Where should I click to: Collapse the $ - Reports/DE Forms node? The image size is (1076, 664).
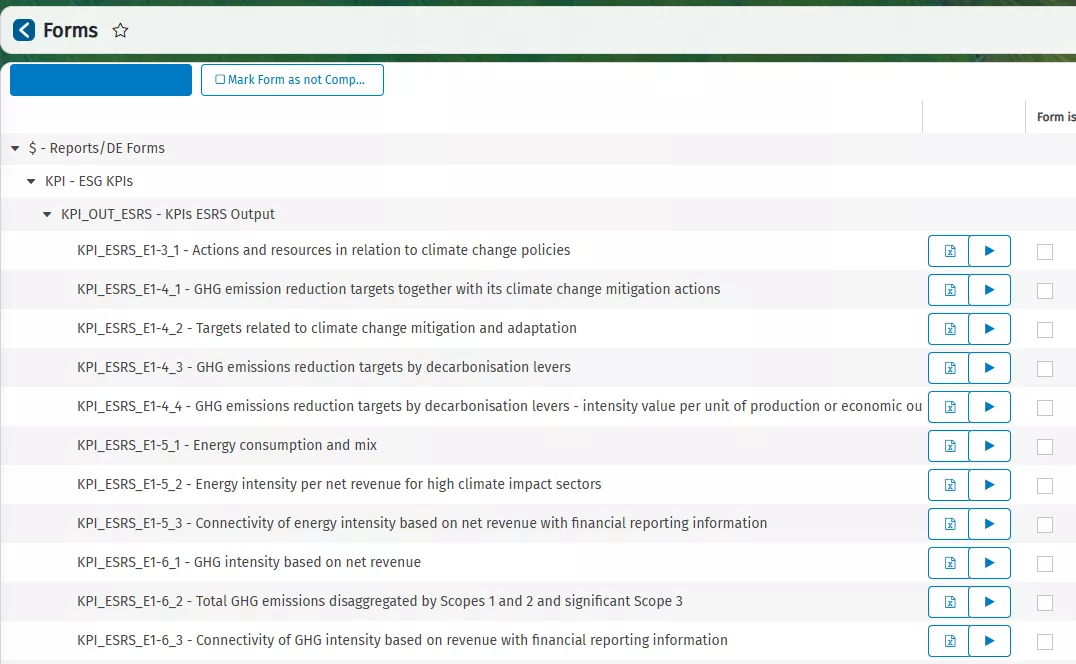click(15, 149)
